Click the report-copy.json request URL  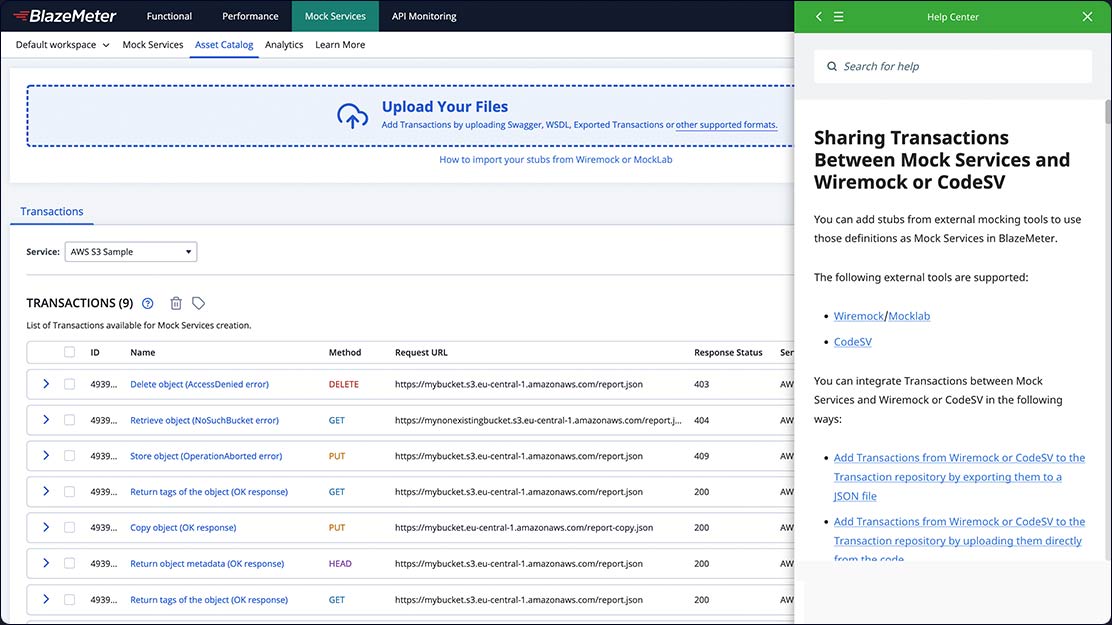coord(524,527)
